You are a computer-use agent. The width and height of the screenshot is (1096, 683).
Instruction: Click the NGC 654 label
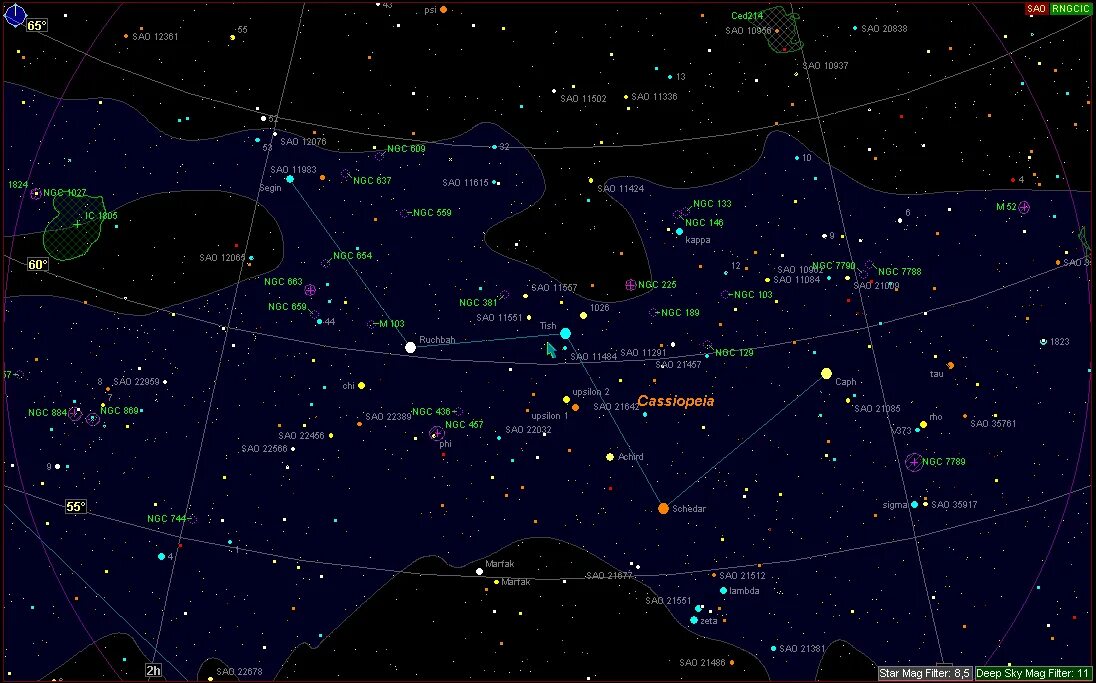352,255
